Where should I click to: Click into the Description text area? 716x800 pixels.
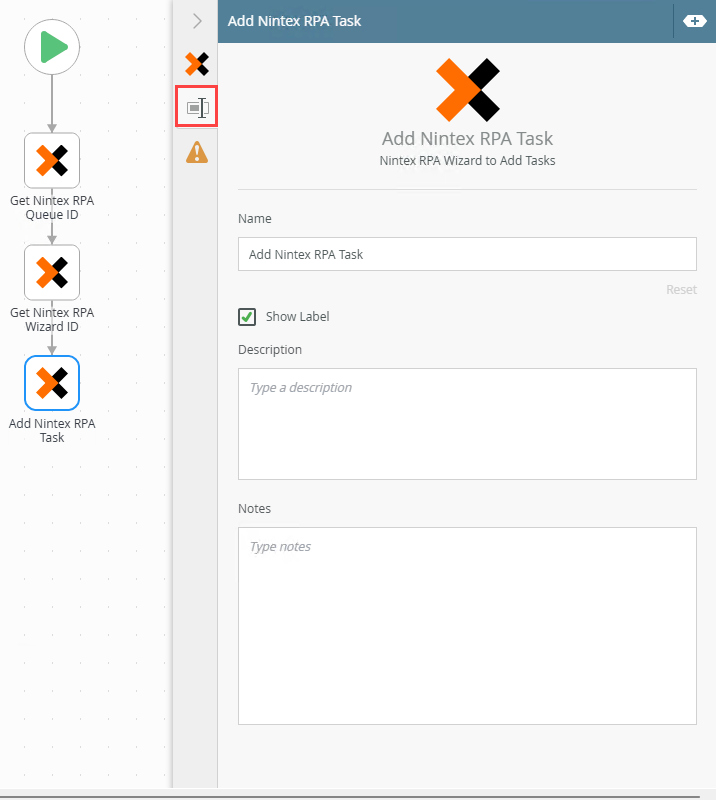[467, 423]
